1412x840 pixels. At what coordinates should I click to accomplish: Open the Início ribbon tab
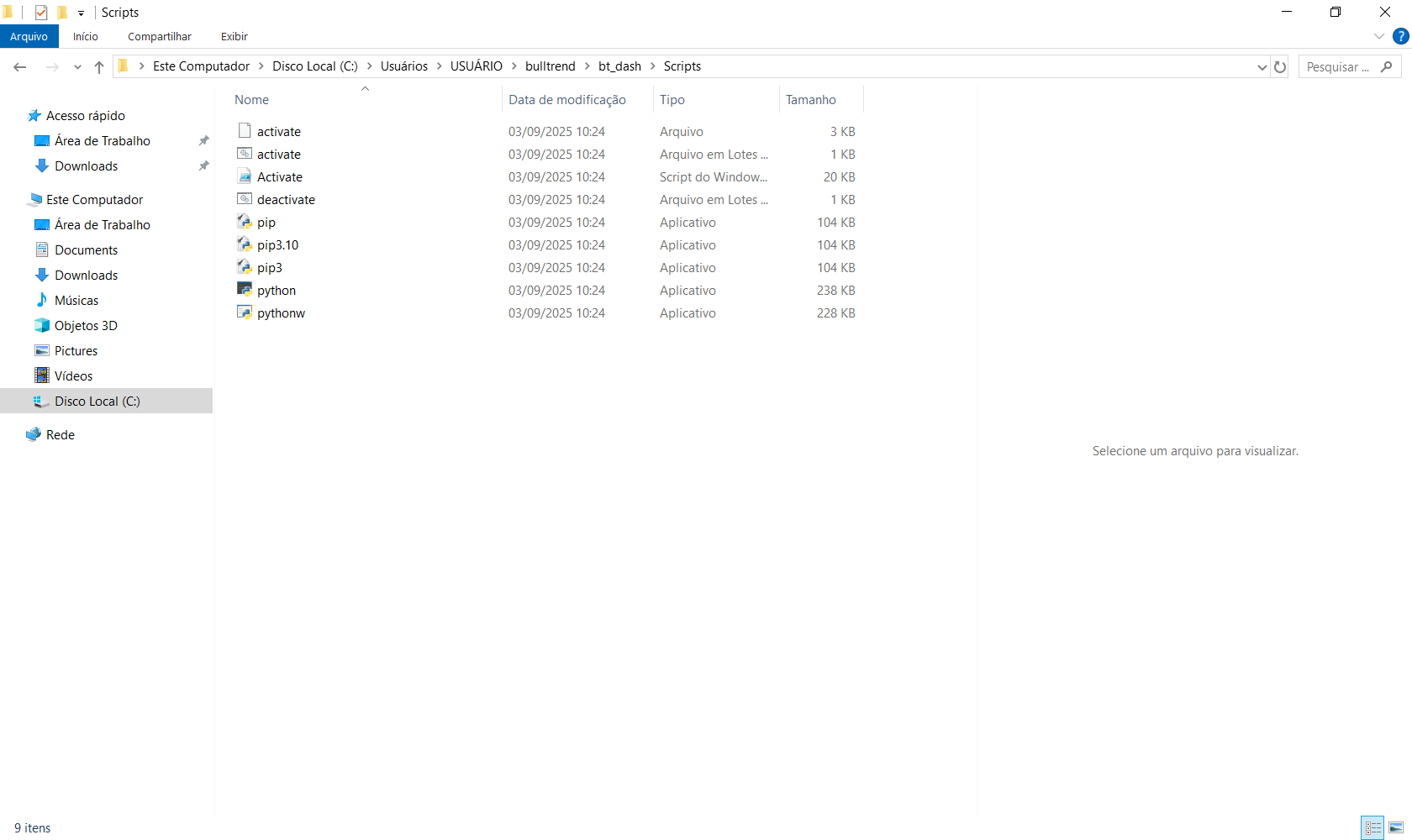[x=86, y=36]
